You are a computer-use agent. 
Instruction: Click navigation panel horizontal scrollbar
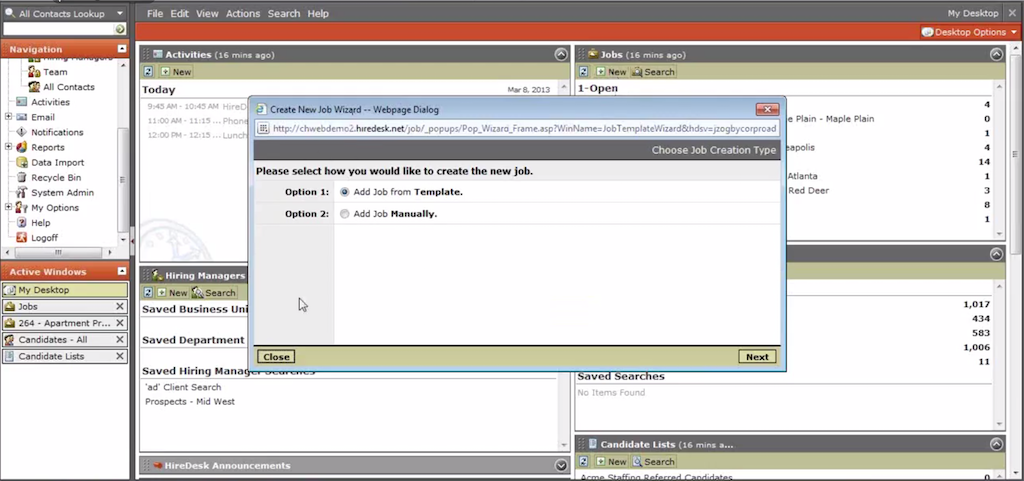(58, 253)
